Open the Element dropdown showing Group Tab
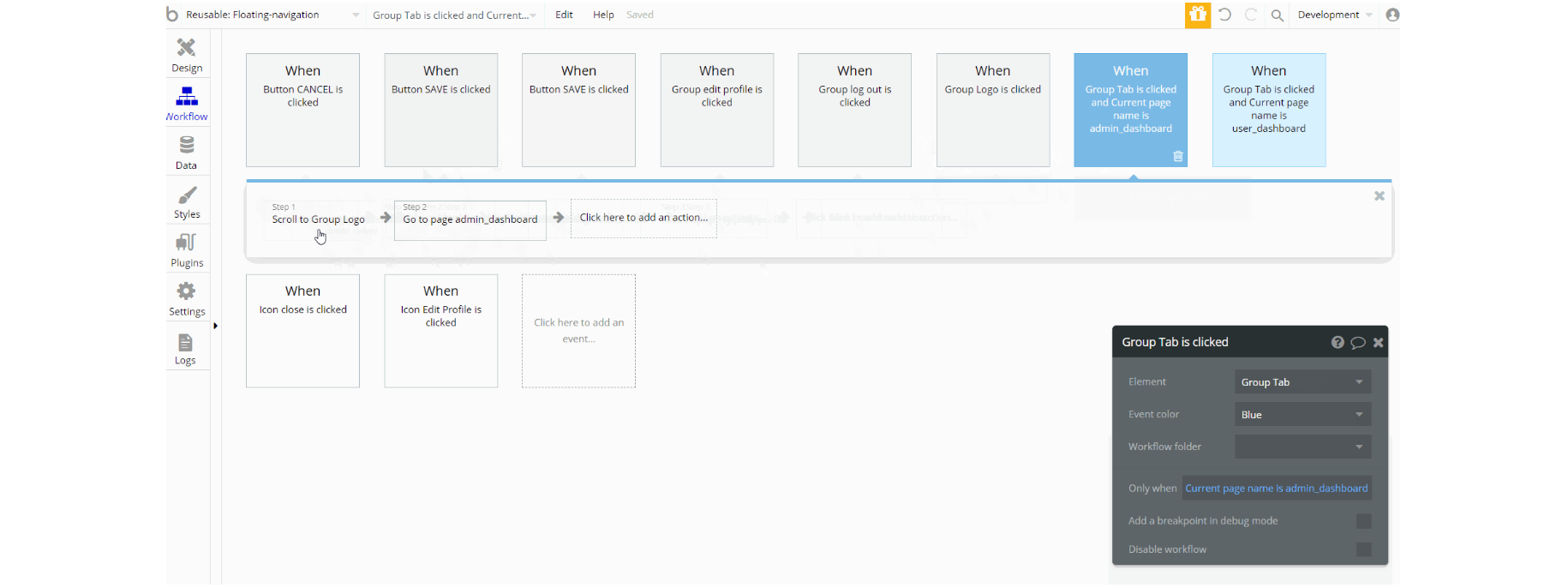 (1302, 382)
